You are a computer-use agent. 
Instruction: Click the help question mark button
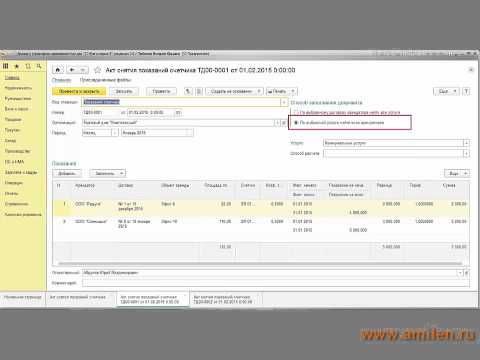[x=467, y=91]
